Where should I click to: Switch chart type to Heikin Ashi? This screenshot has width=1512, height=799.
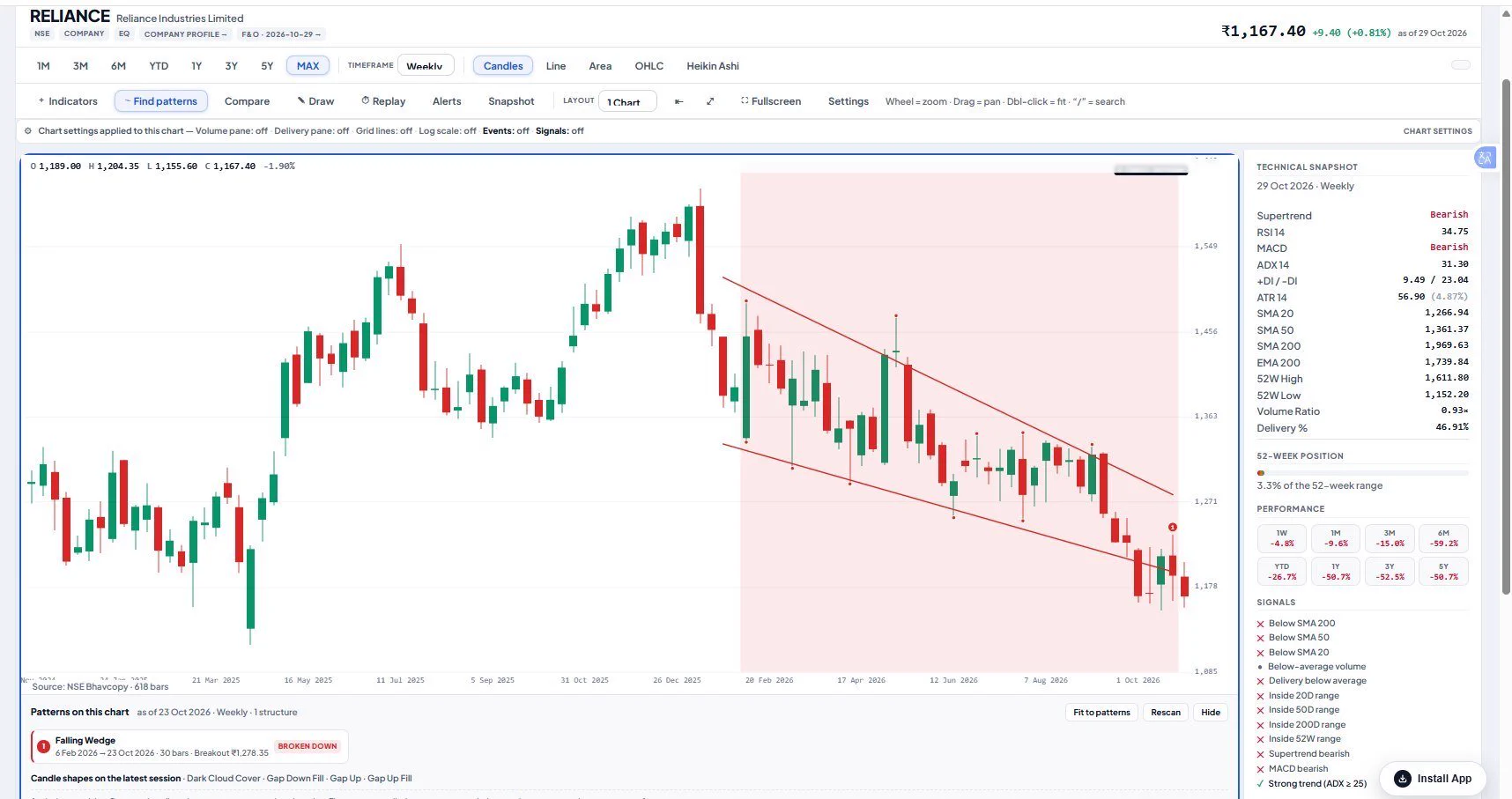click(x=713, y=66)
